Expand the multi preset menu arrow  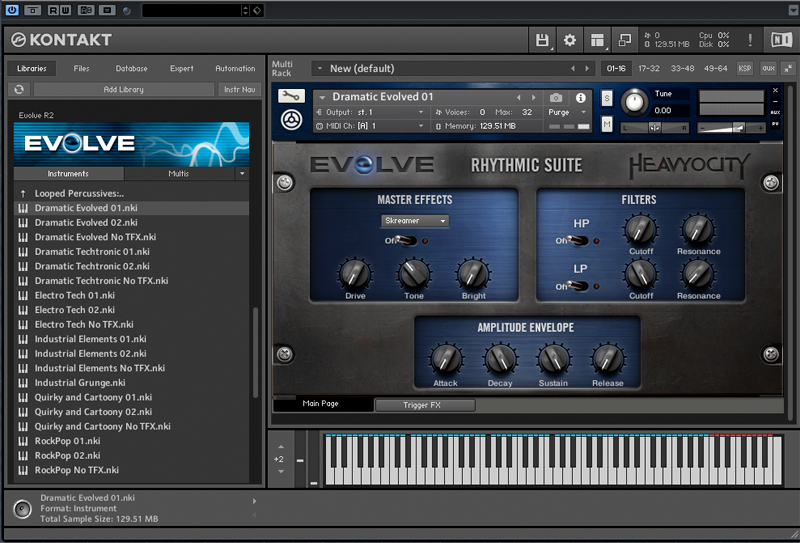(319, 68)
